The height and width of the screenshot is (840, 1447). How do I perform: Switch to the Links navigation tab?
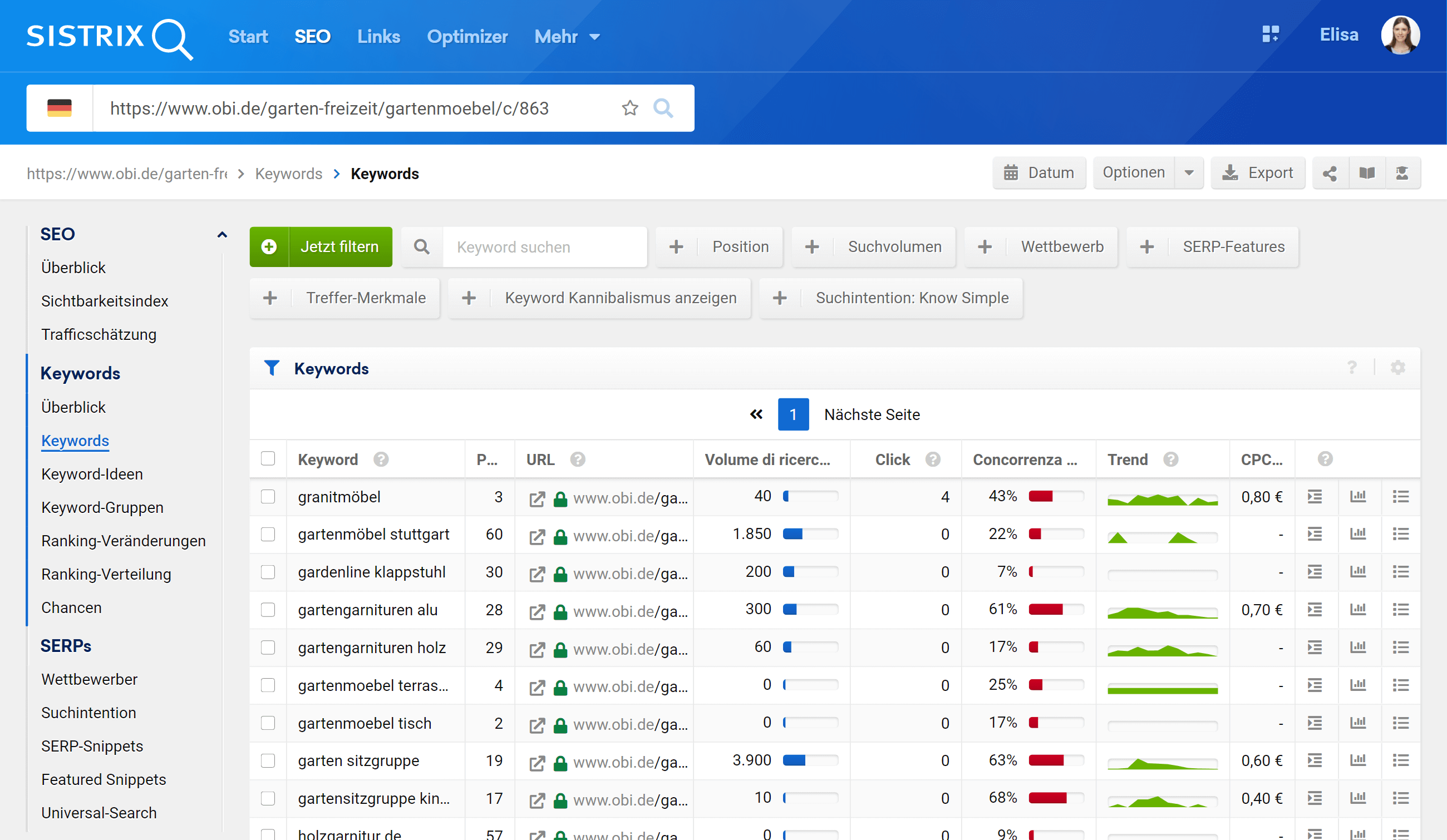378,37
